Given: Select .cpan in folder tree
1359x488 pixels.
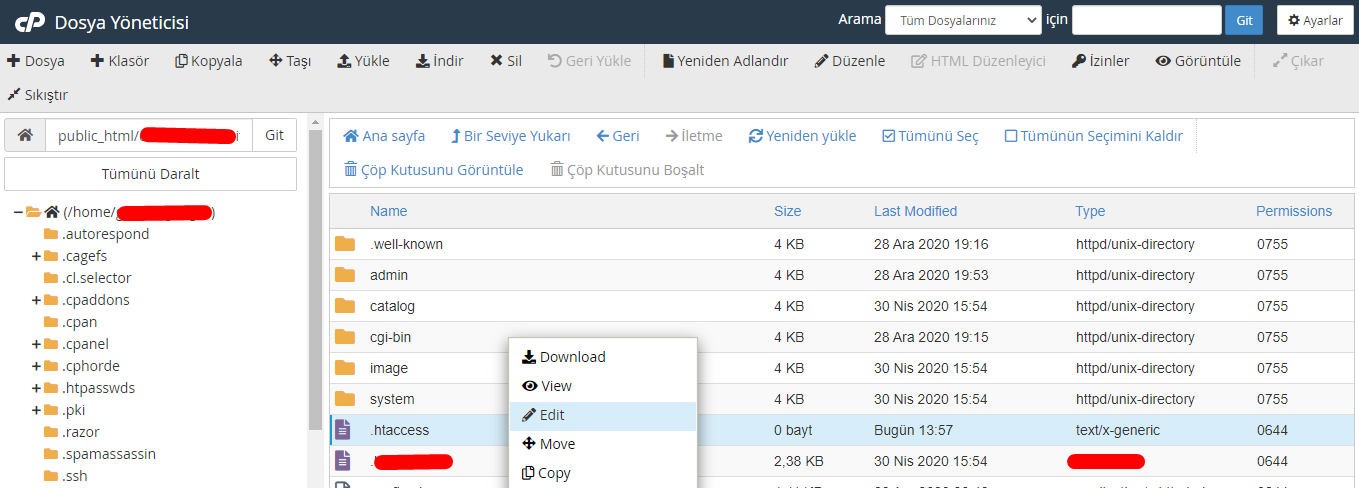Looking at the screenshot, I should pyautogui.click(x=79, y=322).
